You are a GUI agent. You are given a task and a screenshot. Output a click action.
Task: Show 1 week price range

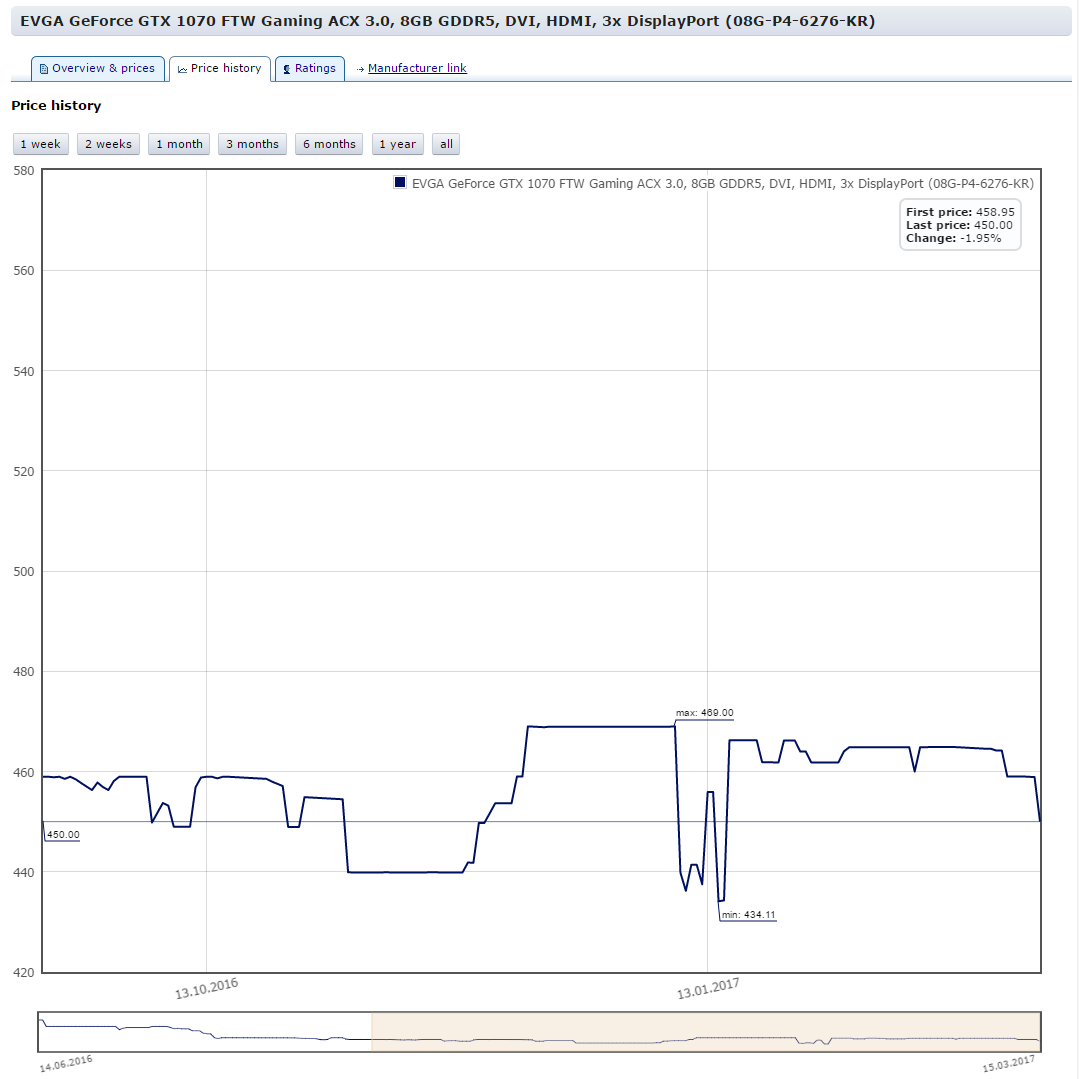click(41, 144)
